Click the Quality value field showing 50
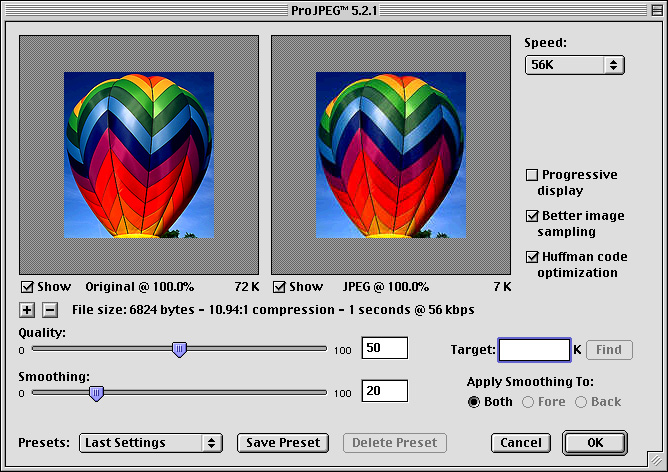This screenshot has height=472, width=668. (384, 348)
